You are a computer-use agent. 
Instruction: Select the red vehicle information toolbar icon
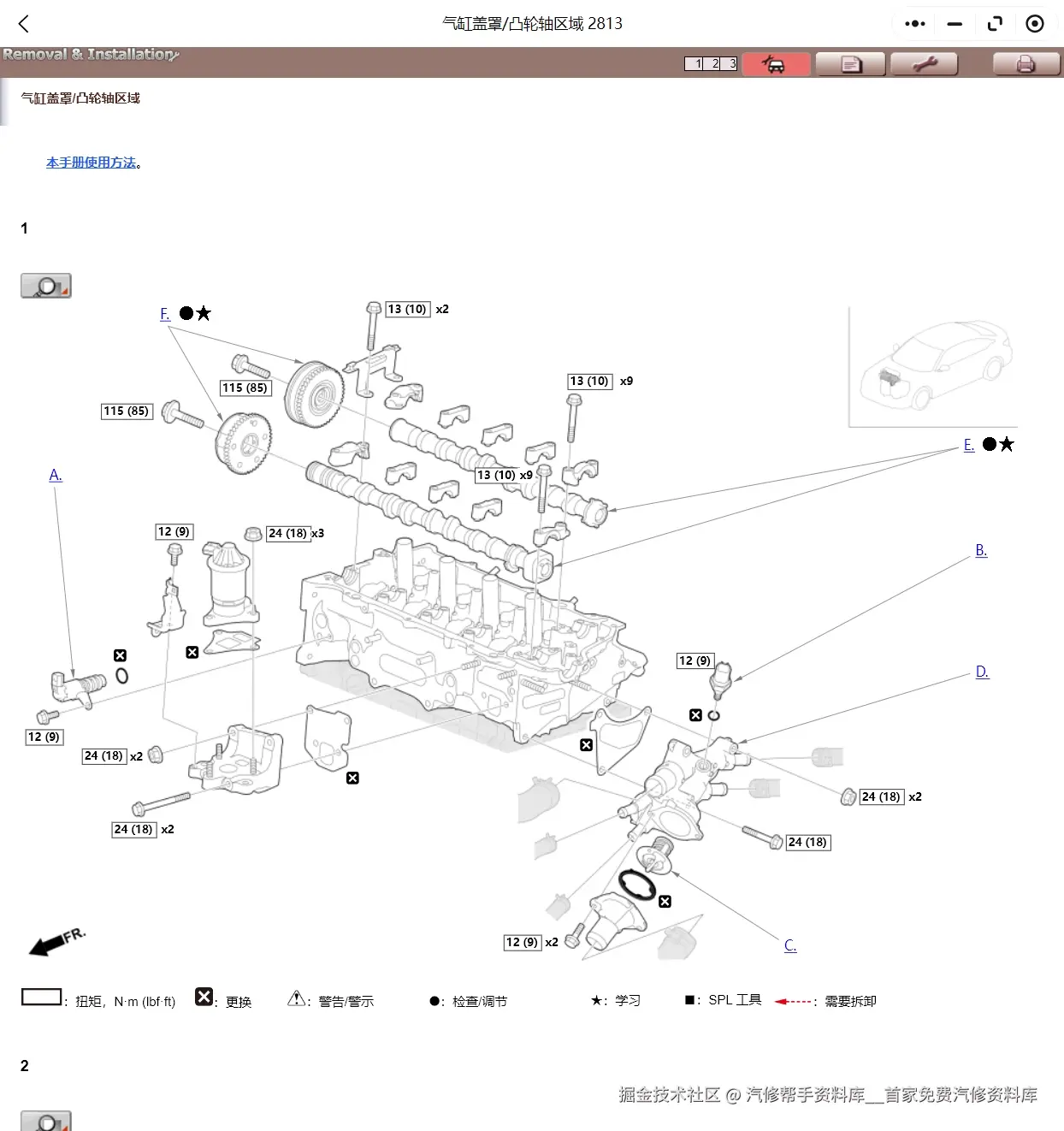point(774,63)
